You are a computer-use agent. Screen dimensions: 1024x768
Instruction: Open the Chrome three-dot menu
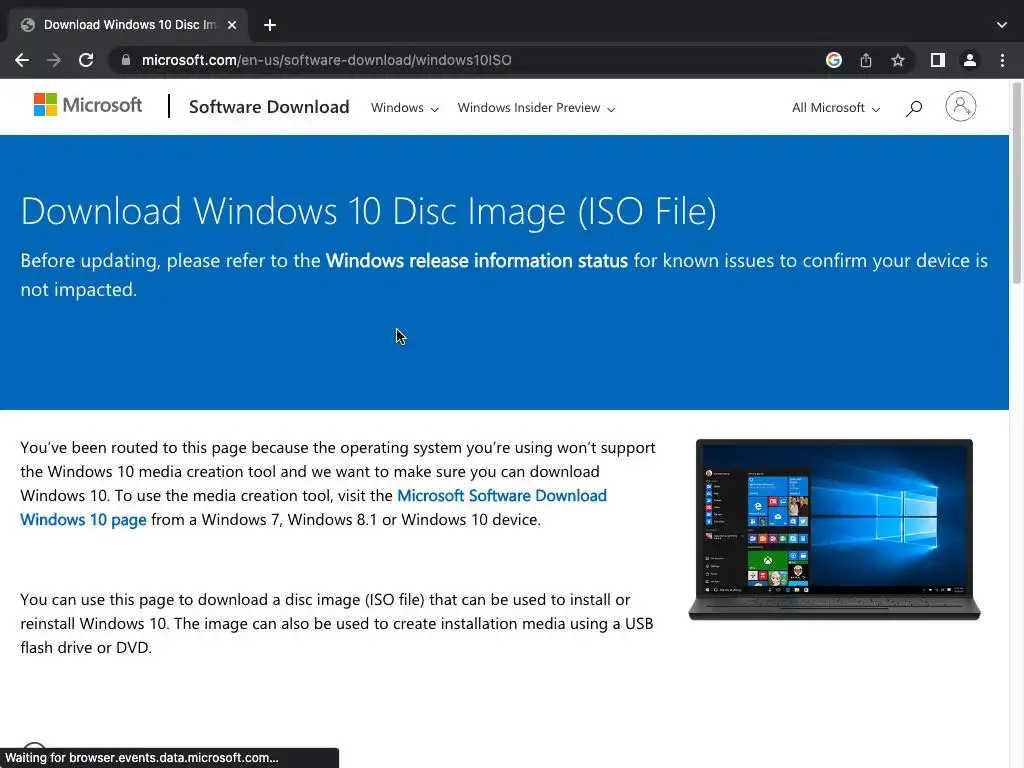[x=1002, y=60]
